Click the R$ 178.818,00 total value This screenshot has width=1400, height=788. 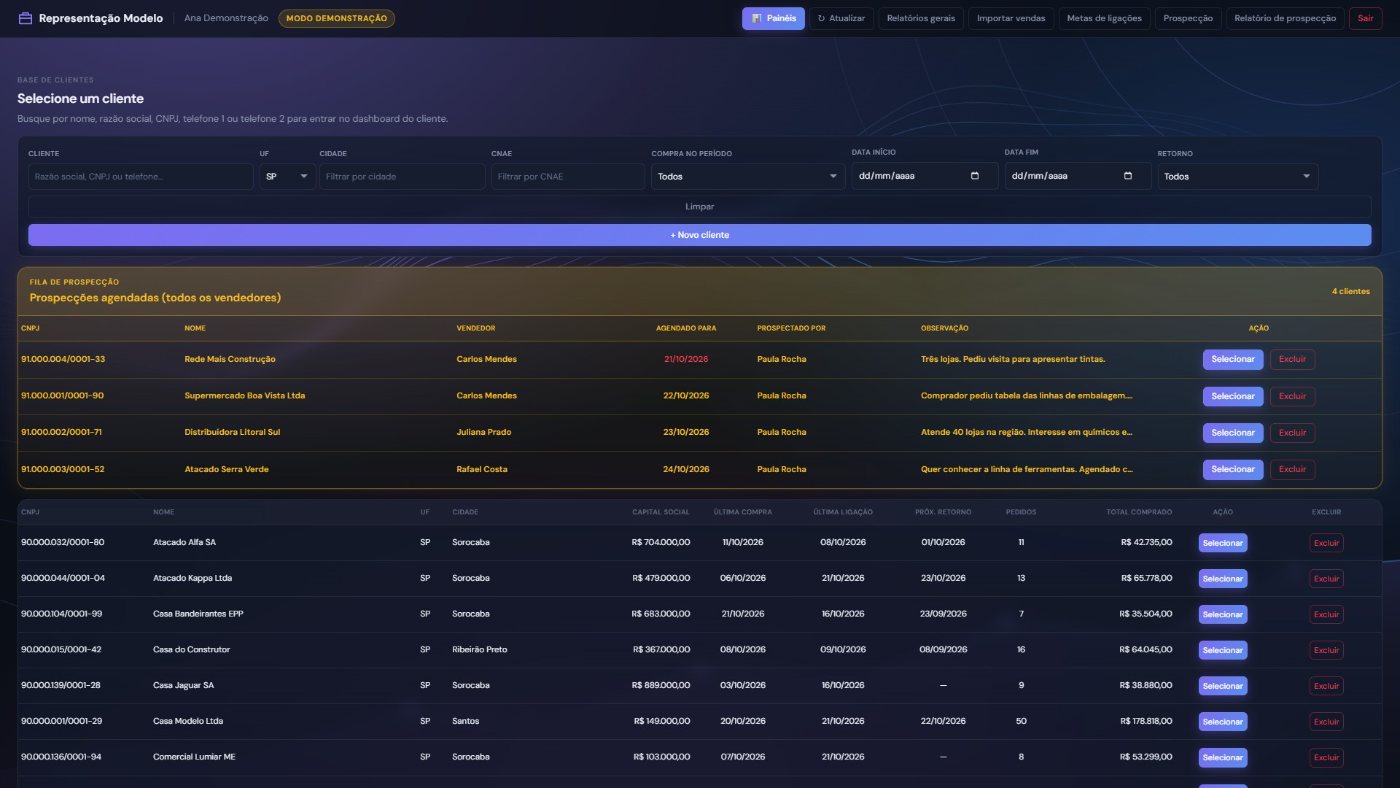(x=1146, y=721)
